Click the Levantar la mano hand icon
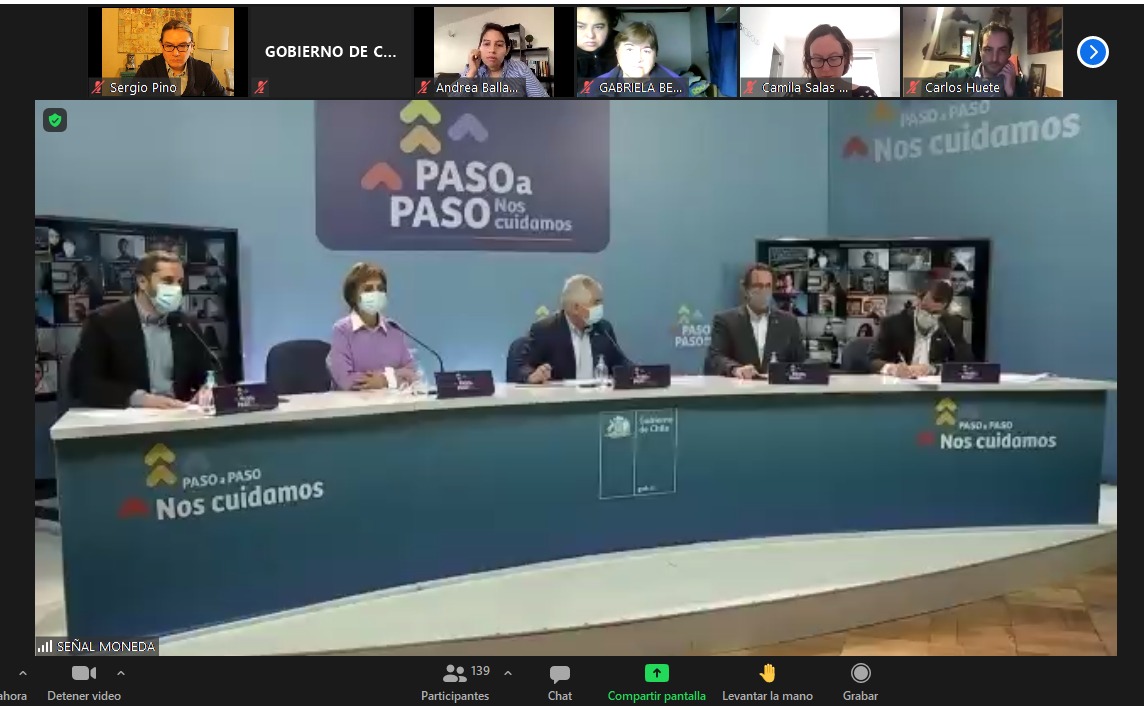1144x706 pixels. (767, 672)
